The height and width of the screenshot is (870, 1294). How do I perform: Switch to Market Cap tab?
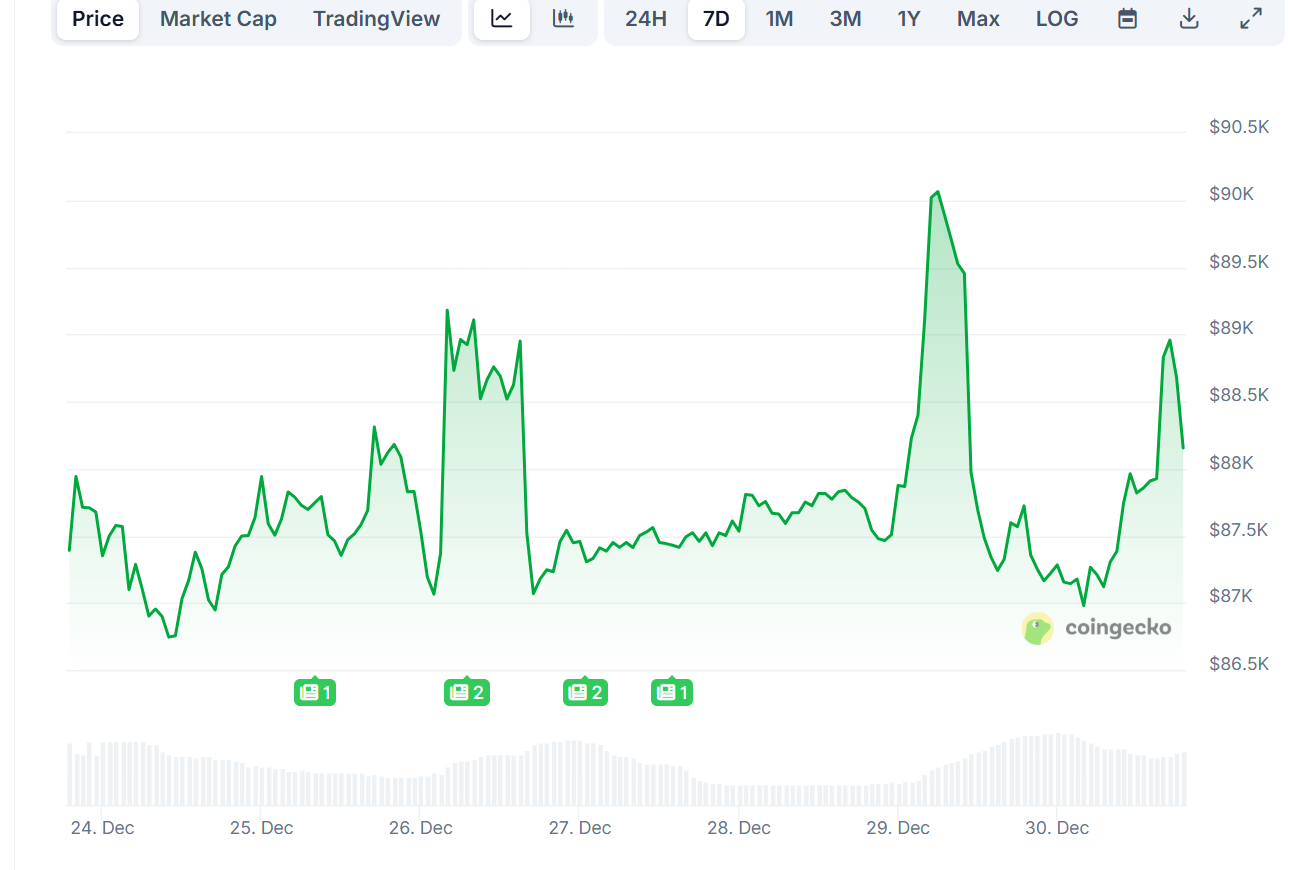[x=218, y=19]
